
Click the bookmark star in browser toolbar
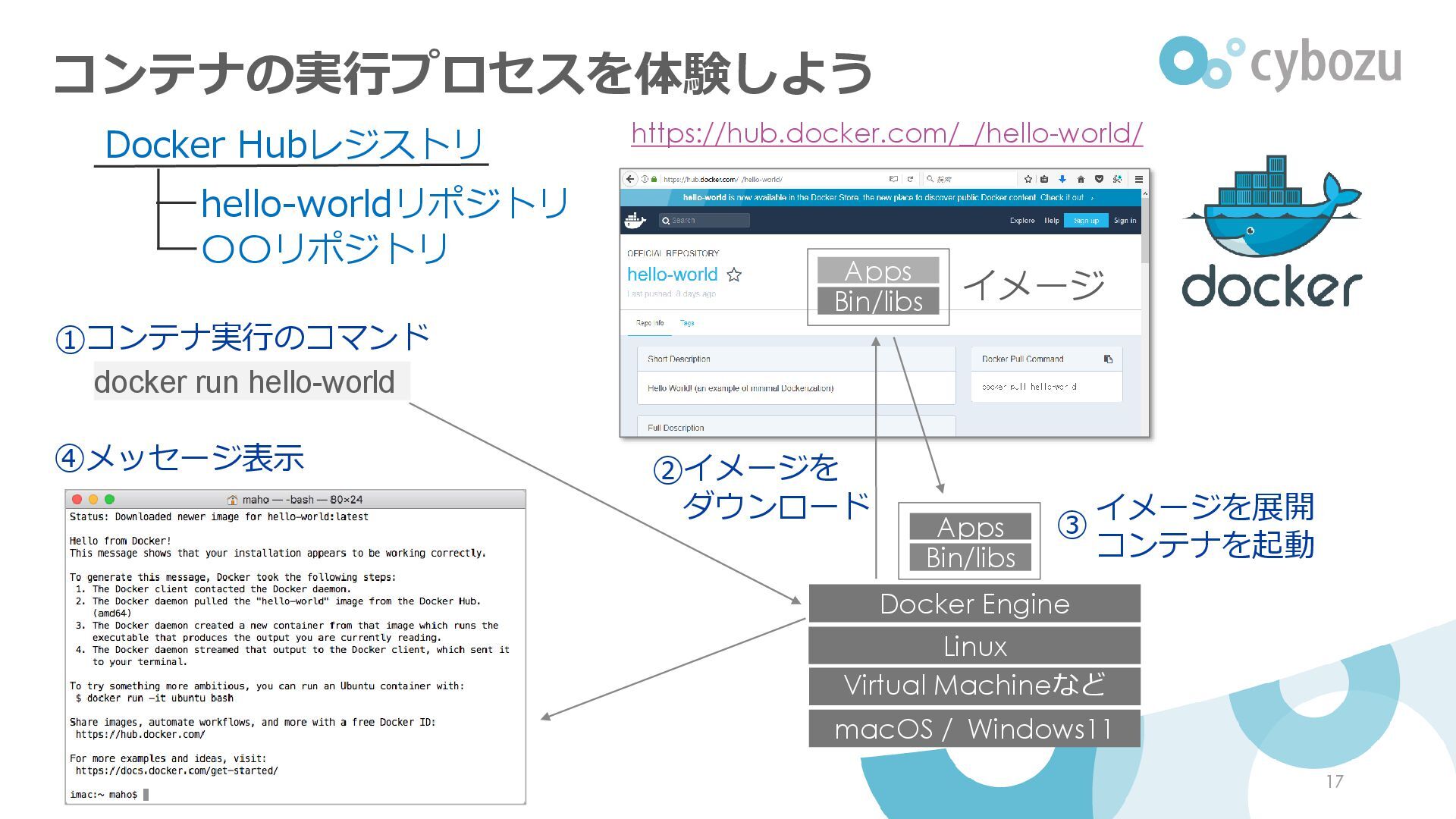(1028, 180)
